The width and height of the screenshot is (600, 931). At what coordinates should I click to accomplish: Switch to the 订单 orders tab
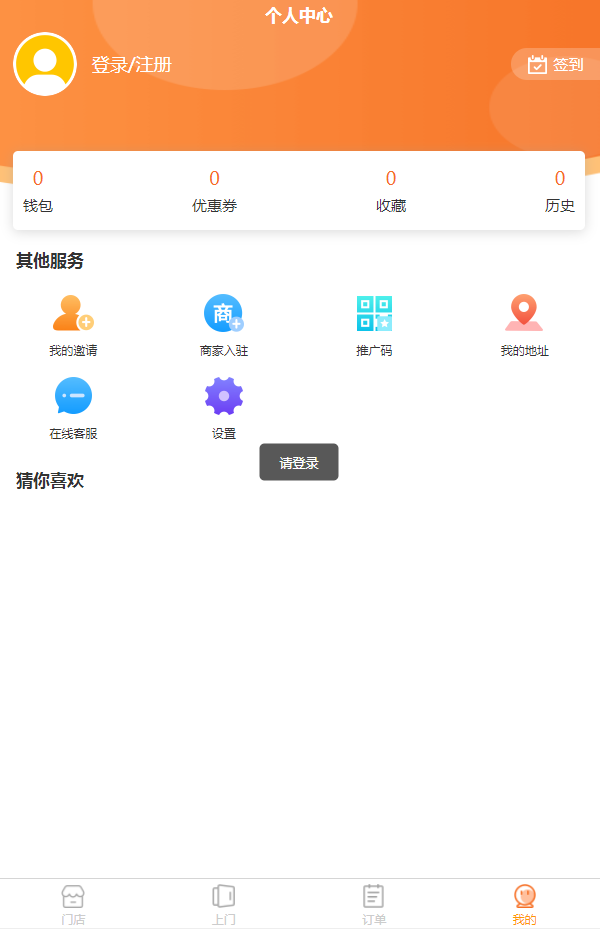[374, 904]
